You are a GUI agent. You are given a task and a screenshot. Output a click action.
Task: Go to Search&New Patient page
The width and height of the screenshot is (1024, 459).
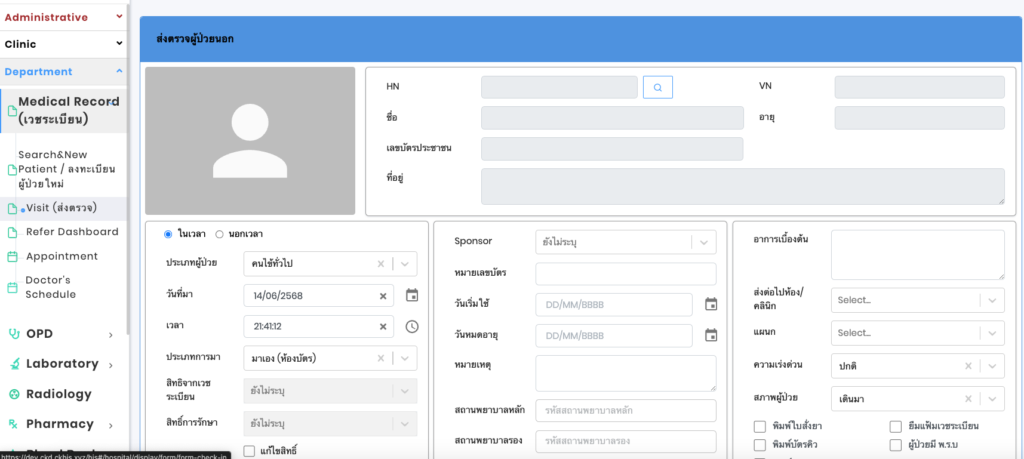[x=66, y=169]
